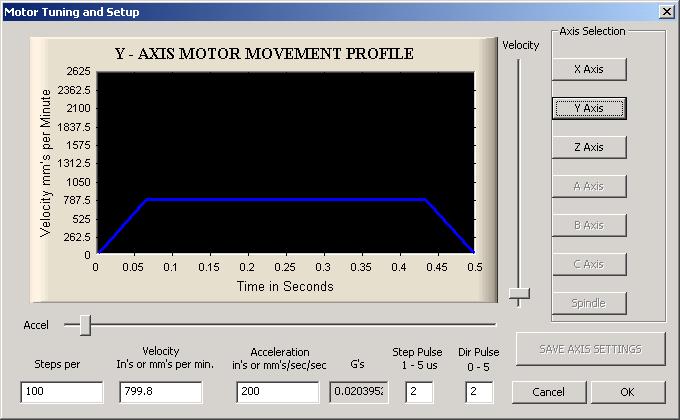Click the 'Axis Selection' group label
This screenshot has height=420, width=680.
(592, 31)
